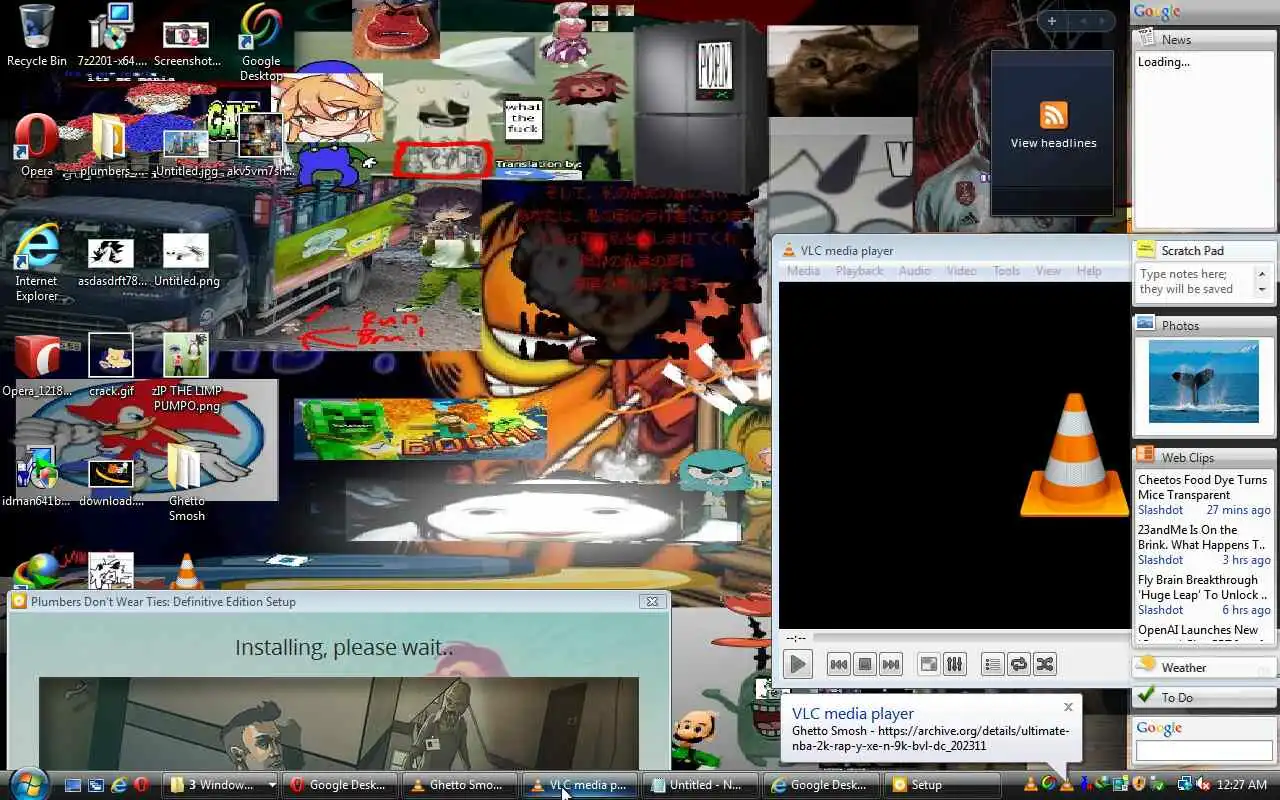1280x800 pixels.
Task: Select Ghetto Smosh folder on desktop
Action: click(x=186, y=482)
